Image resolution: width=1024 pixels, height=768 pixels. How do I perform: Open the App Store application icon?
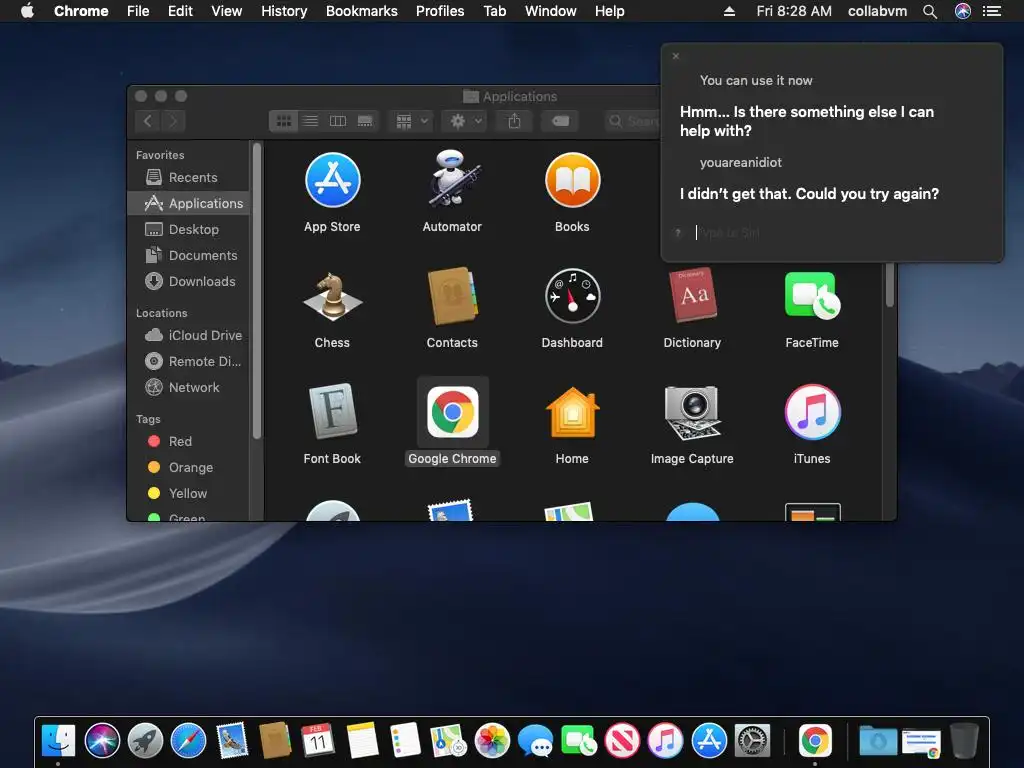(x=332, y=180)
